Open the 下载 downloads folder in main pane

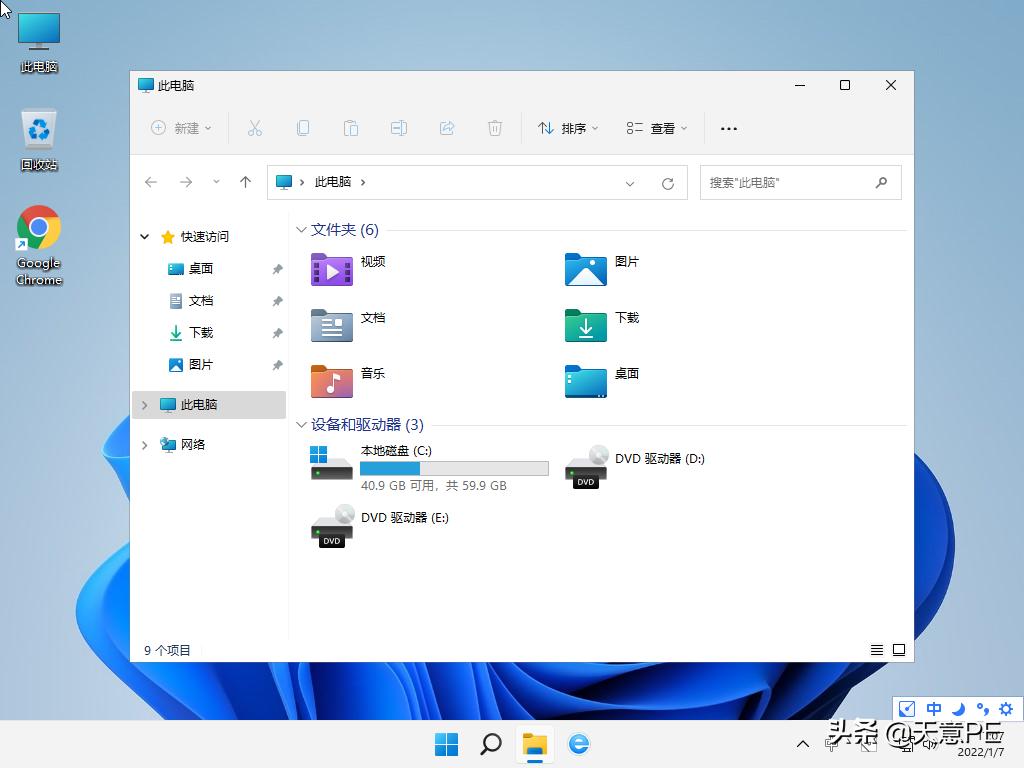coord(601,325)
